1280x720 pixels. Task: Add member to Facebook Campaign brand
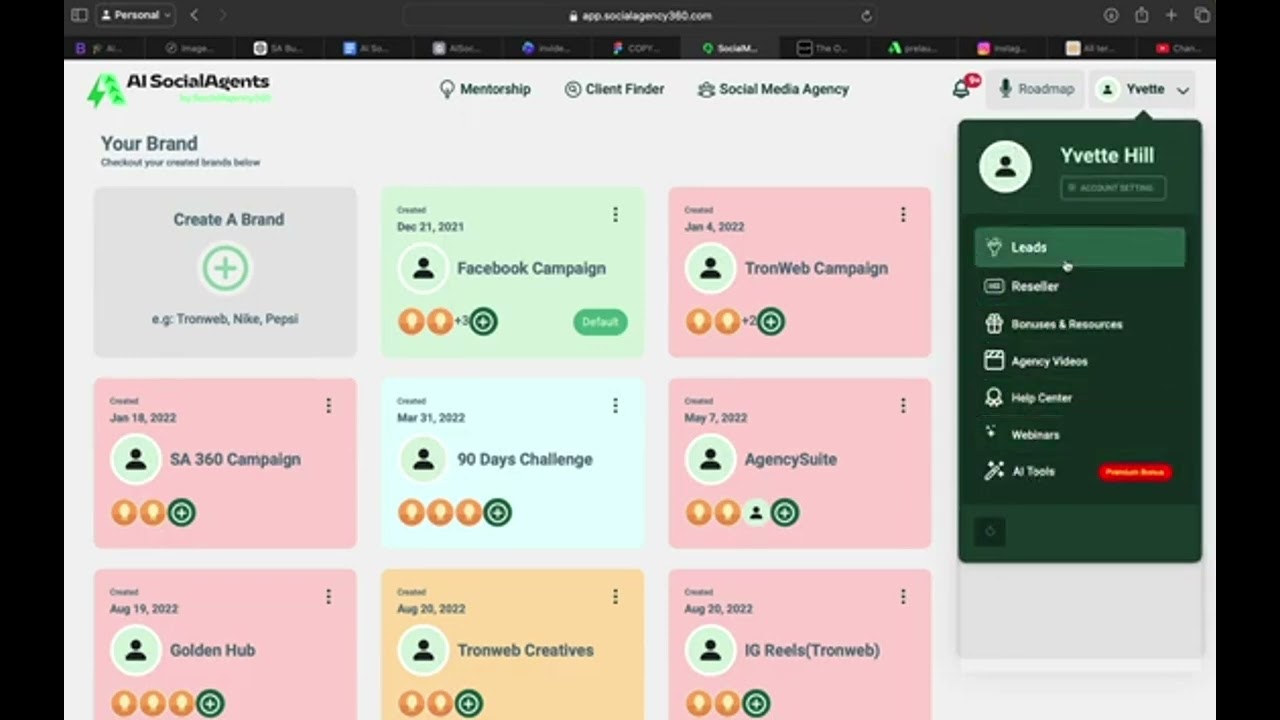click(x=483, y=322)
